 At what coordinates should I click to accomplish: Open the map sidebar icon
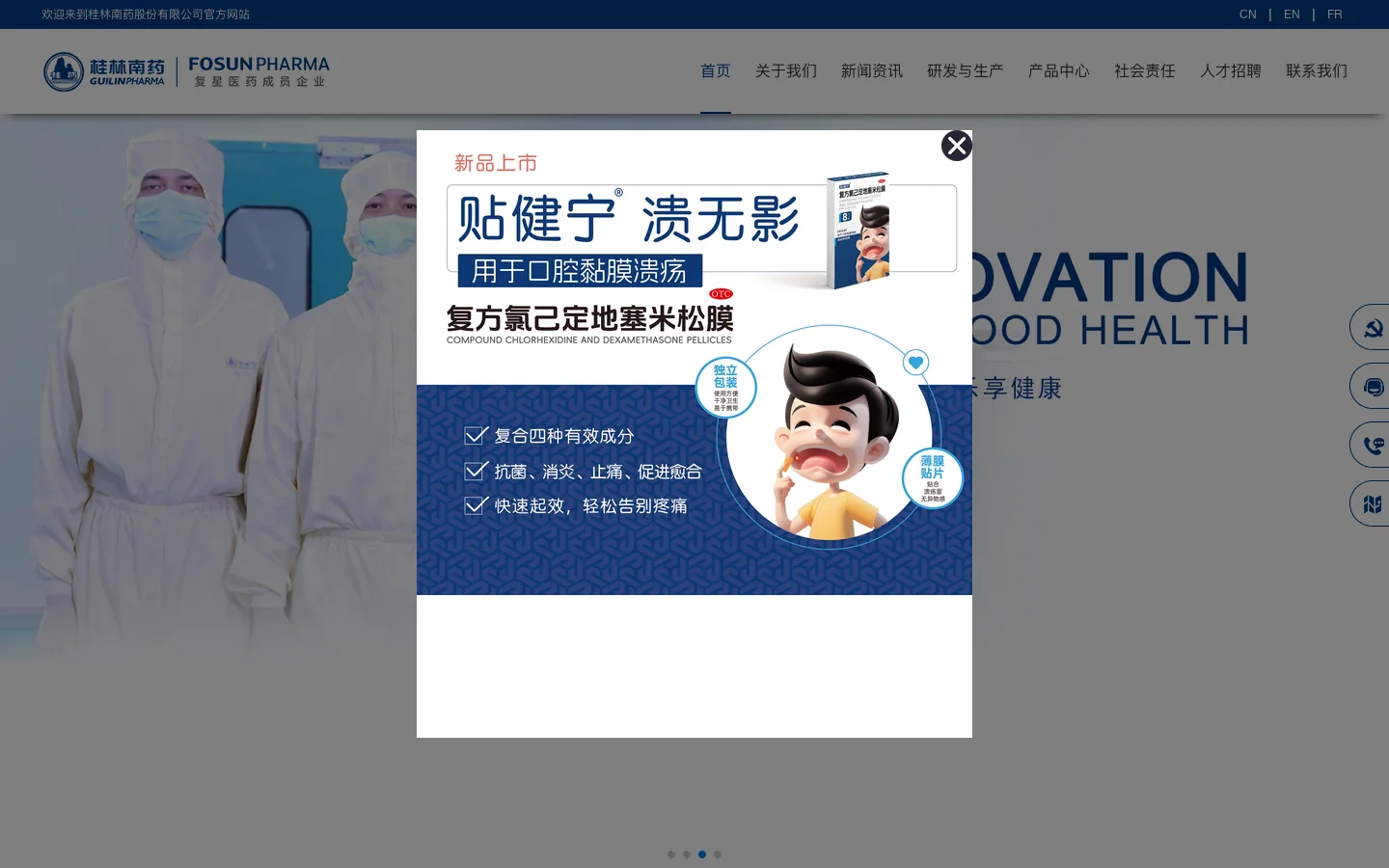tap(1372, 504)
